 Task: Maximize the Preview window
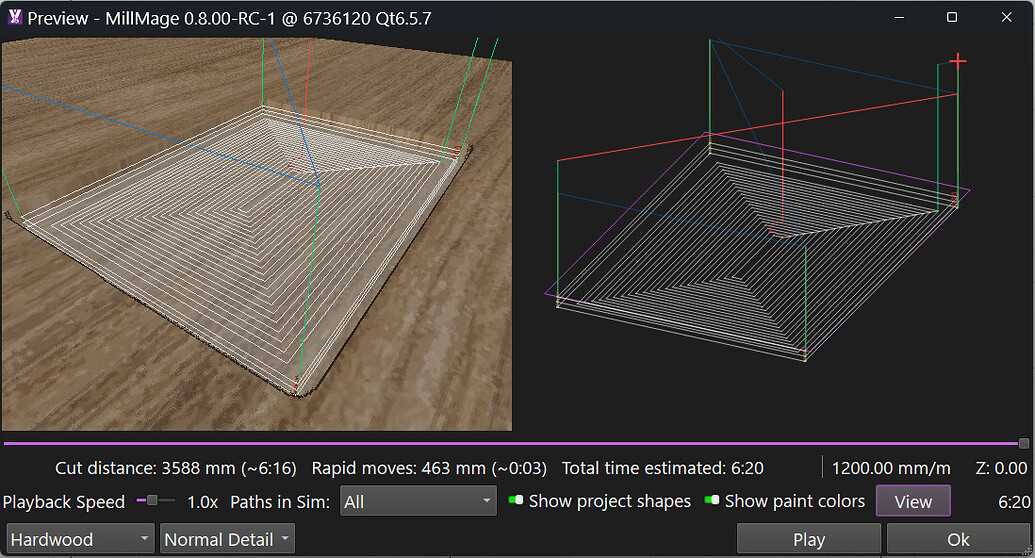(x=952, y=17)
